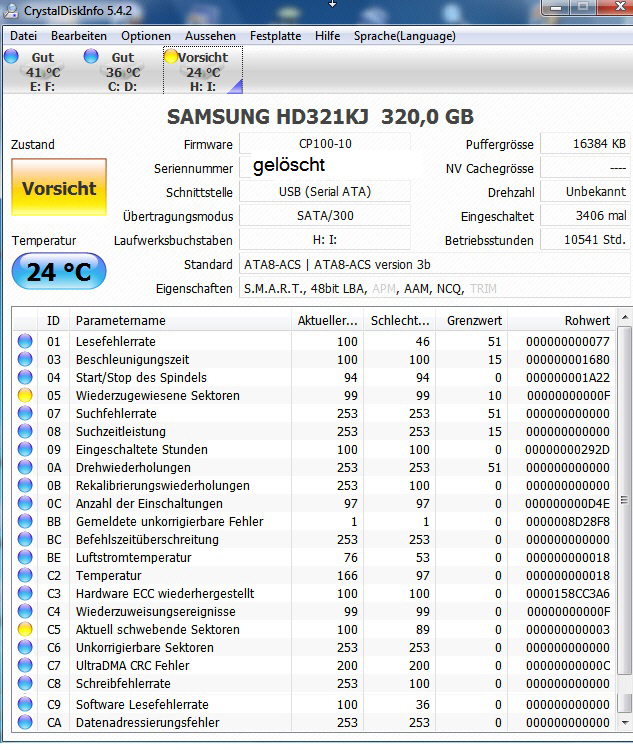Click status icon of Eingeschaltete Stunden row
The height and width of the screenshot is (750, 633).
point(25,449)
